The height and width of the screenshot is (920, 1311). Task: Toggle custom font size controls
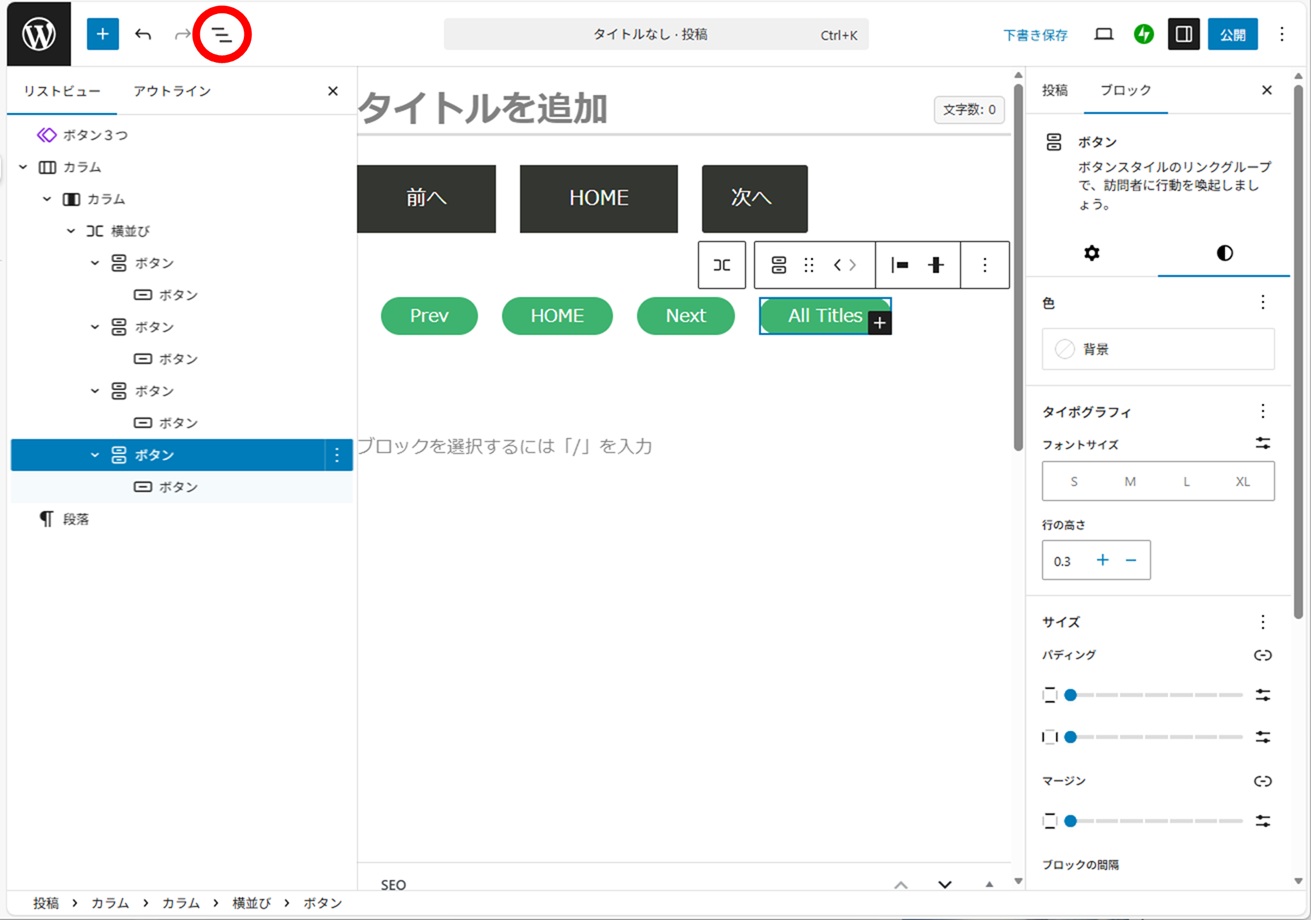pos(1263,444)
